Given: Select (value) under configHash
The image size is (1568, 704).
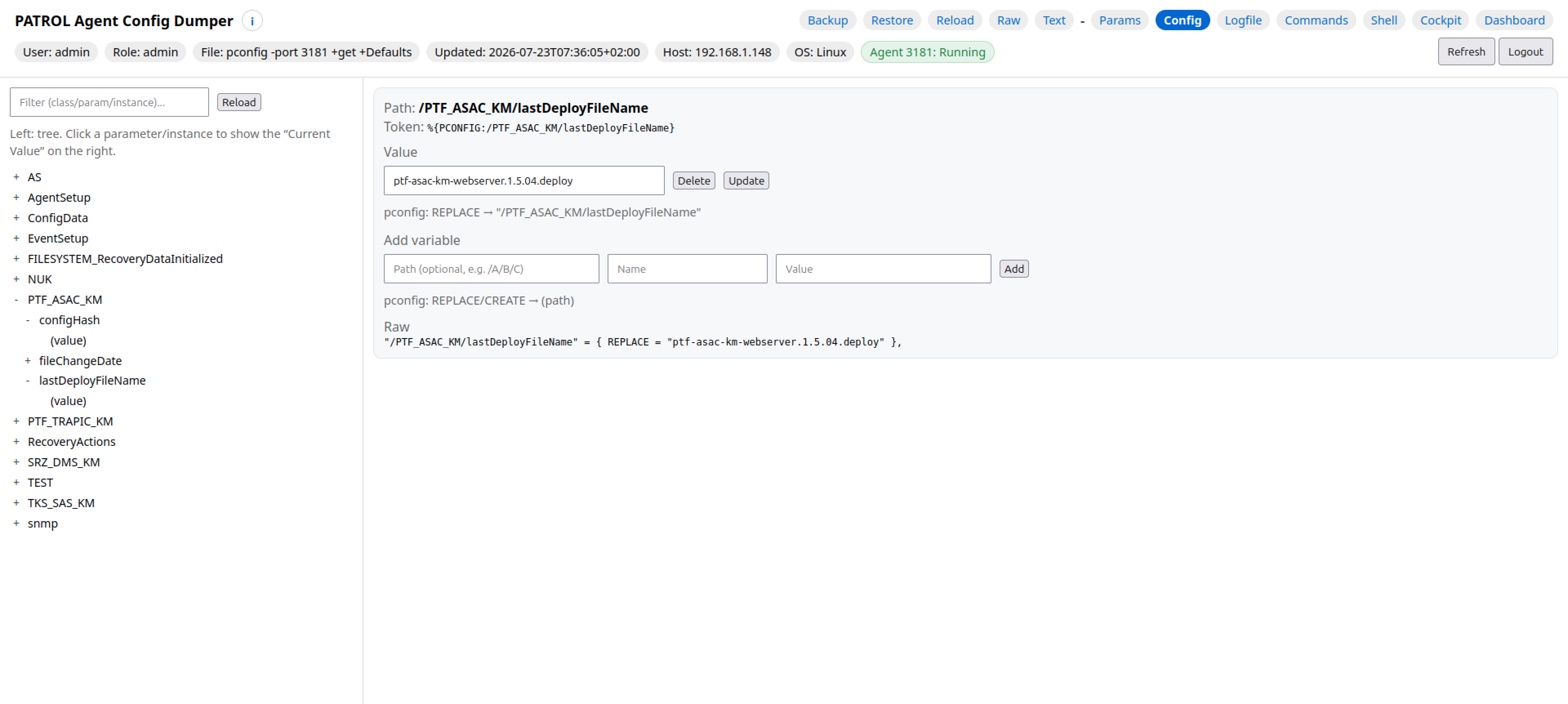Looking at the screenshot, I should (x=68, y=340).
